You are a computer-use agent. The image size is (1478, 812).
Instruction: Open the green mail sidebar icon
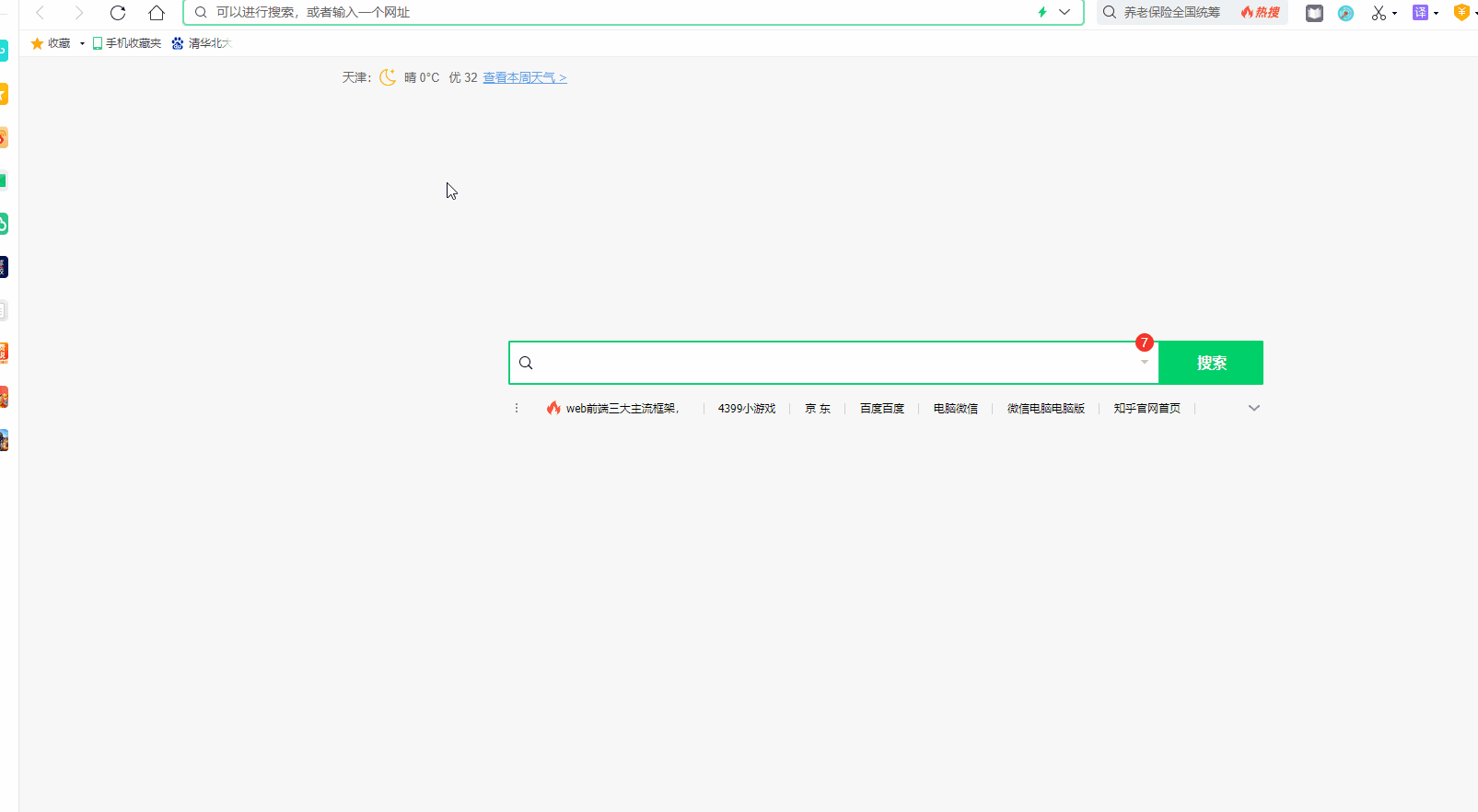pyautogui.click(x=4, y=180)
